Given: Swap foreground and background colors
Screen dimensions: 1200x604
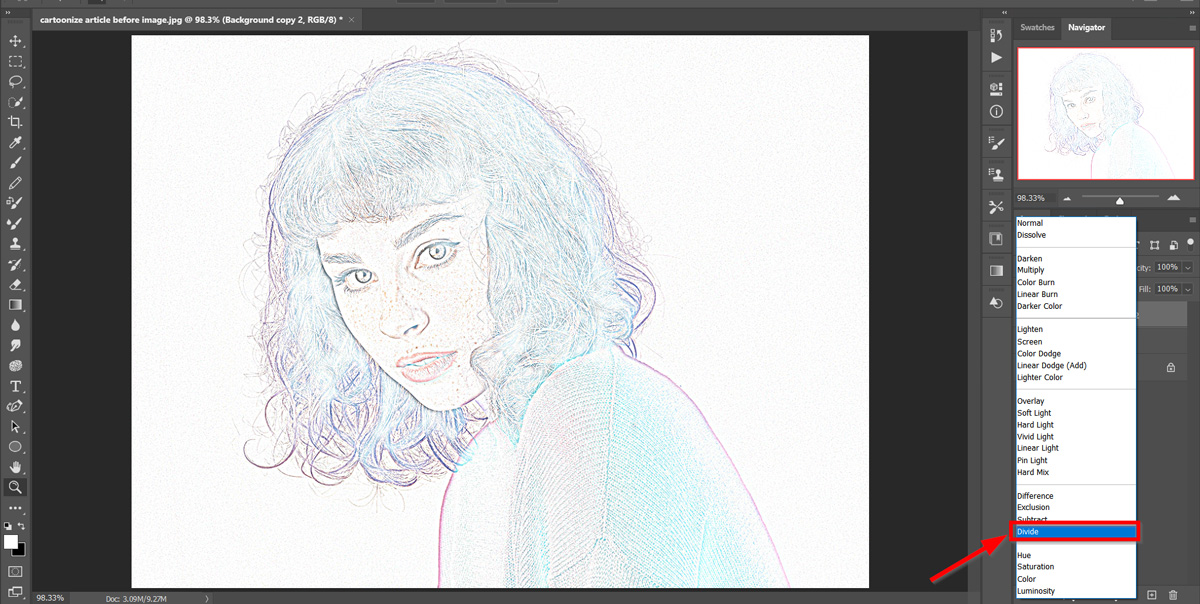Looking at the screenshot, I should click(21, 526).
